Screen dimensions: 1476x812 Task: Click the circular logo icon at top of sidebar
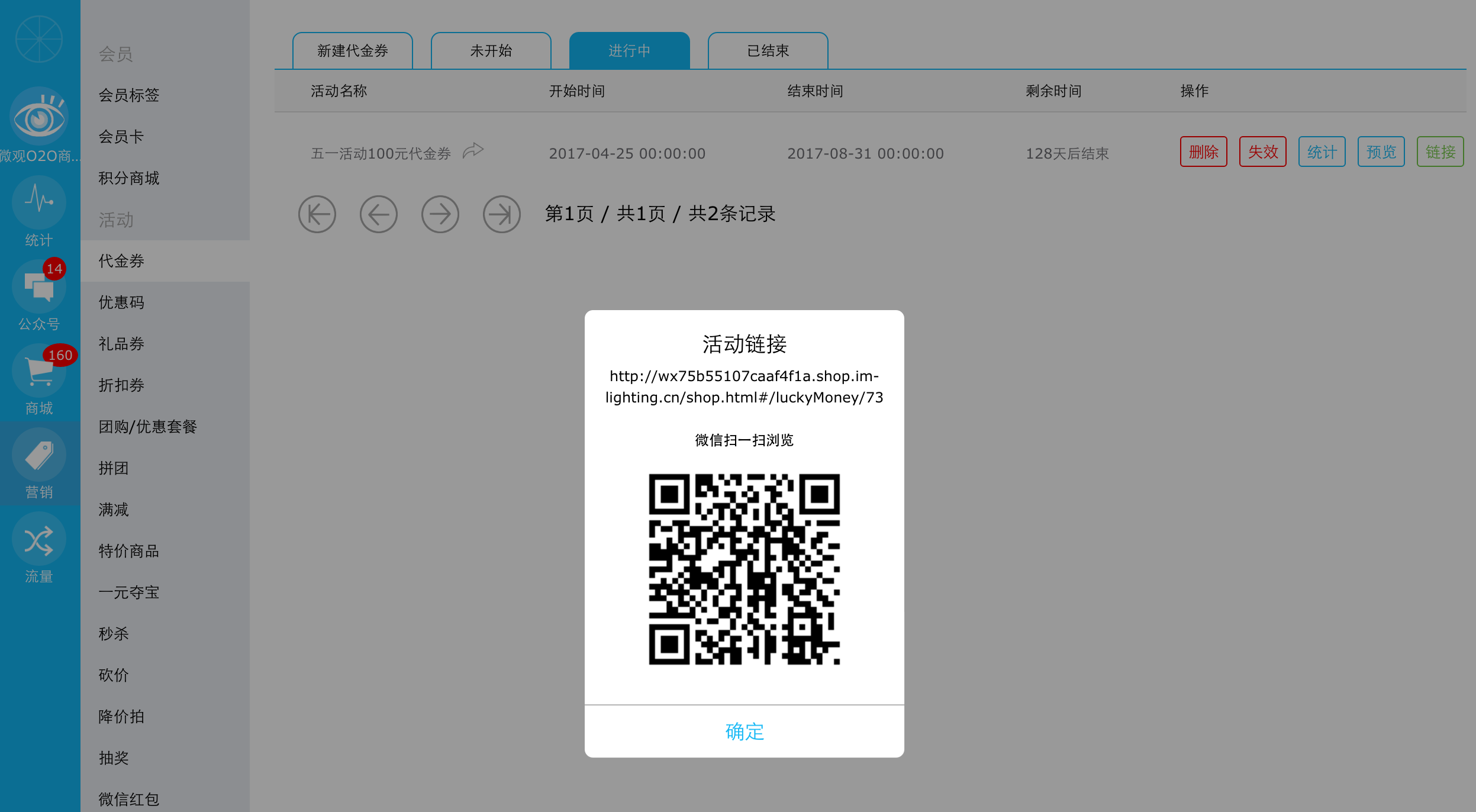coord(39,39)
